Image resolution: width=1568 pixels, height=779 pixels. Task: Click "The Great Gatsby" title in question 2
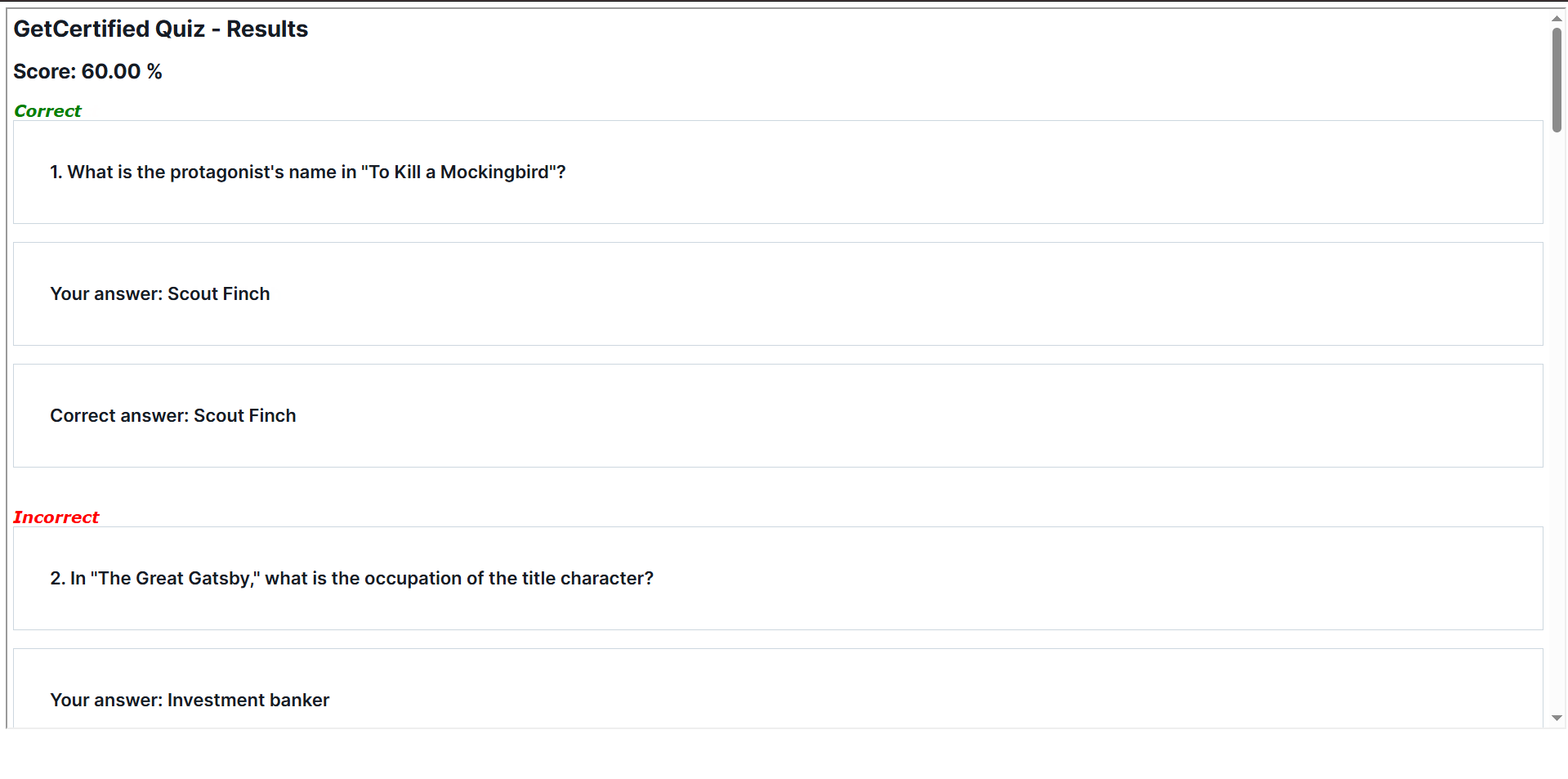(x=174, y=579)
